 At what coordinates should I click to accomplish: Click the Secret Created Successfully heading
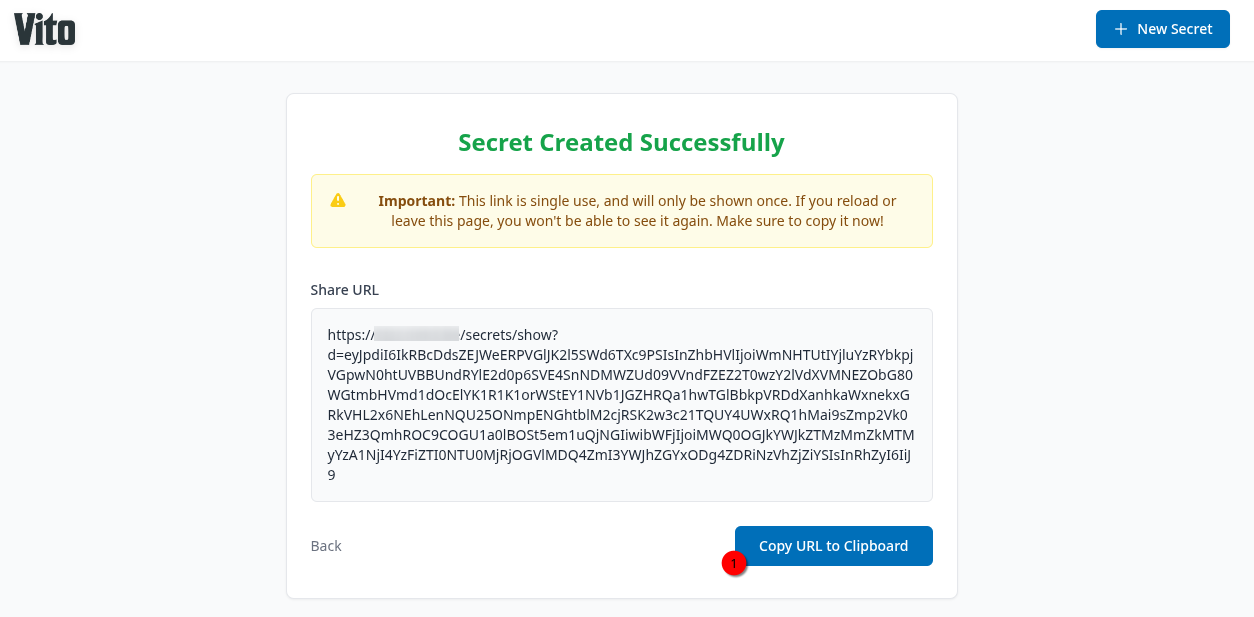621,143
